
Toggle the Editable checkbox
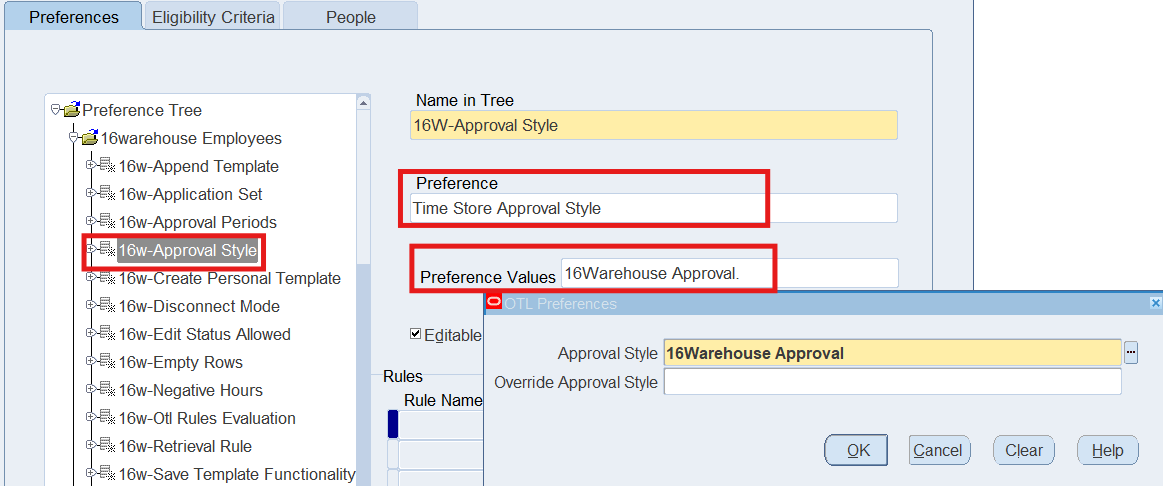point(416,334)
